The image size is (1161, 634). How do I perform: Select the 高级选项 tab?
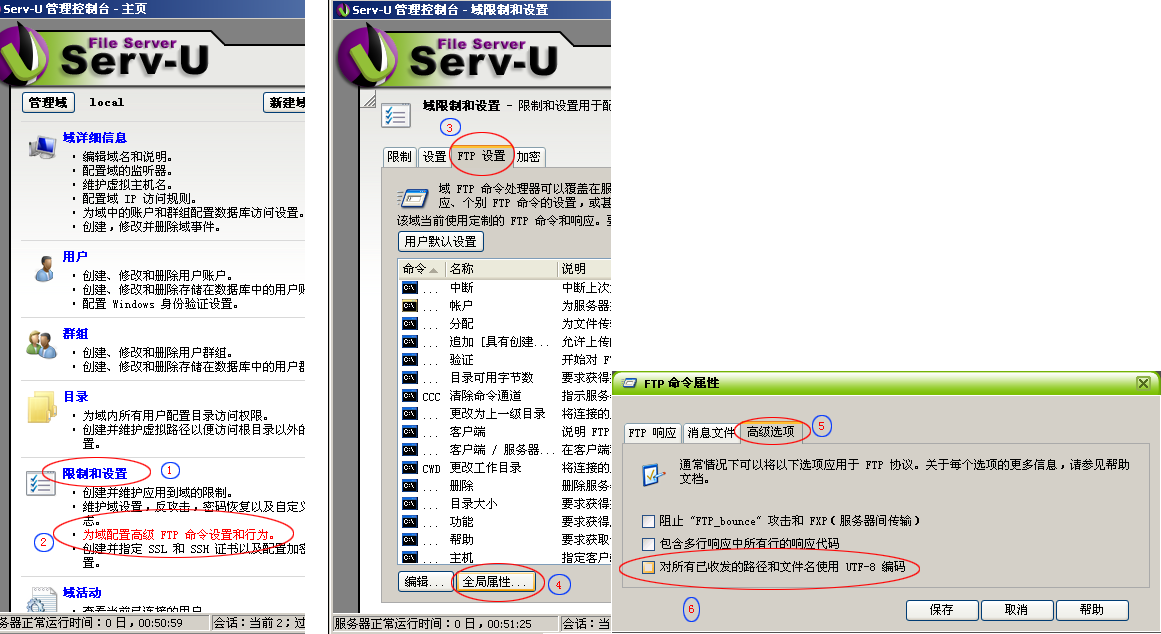point(771,432)
